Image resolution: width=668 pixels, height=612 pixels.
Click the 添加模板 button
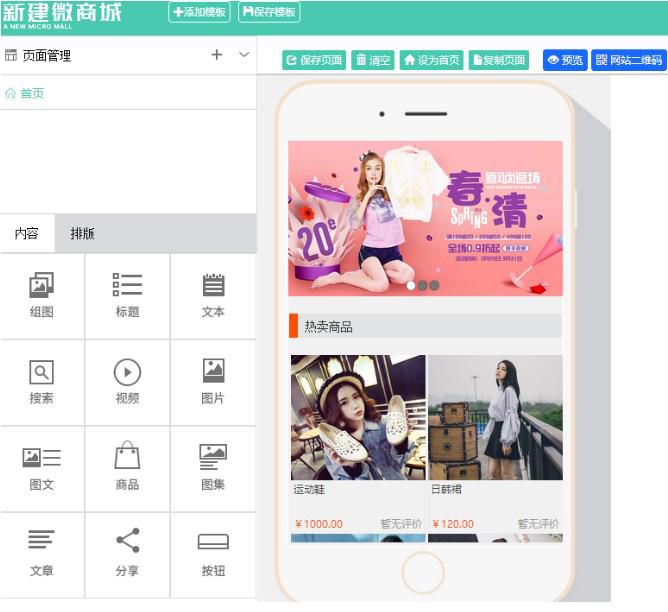point(199,12)
